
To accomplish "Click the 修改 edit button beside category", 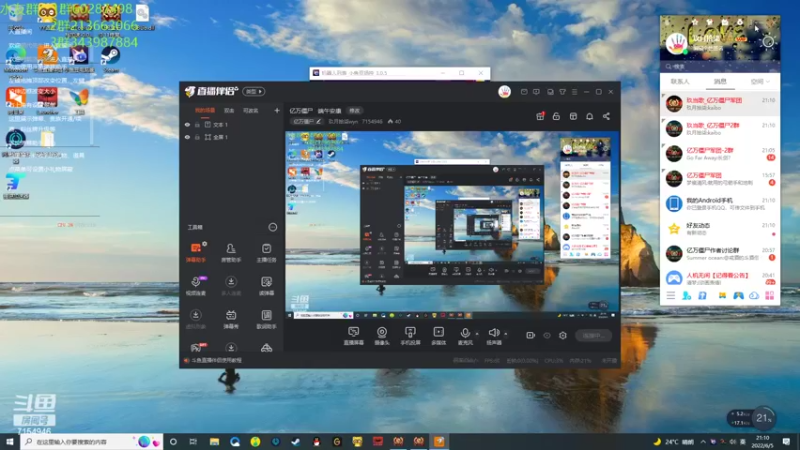I will click(354, 111).
